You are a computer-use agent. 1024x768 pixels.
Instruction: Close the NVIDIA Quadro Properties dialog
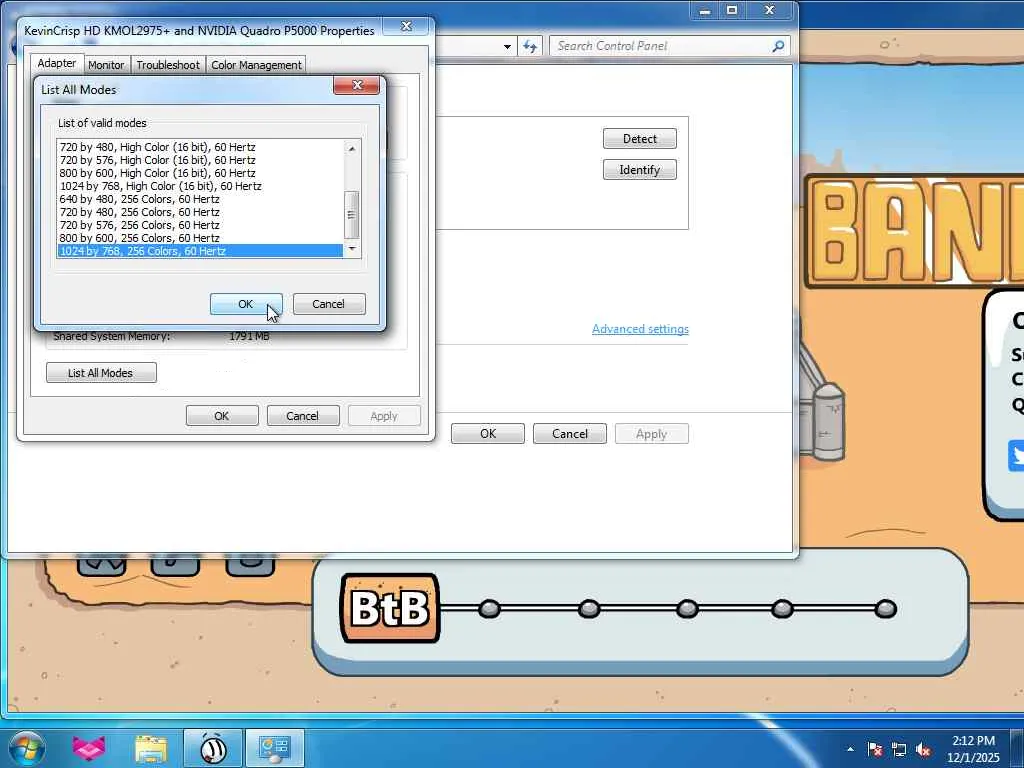pos(406,26)
